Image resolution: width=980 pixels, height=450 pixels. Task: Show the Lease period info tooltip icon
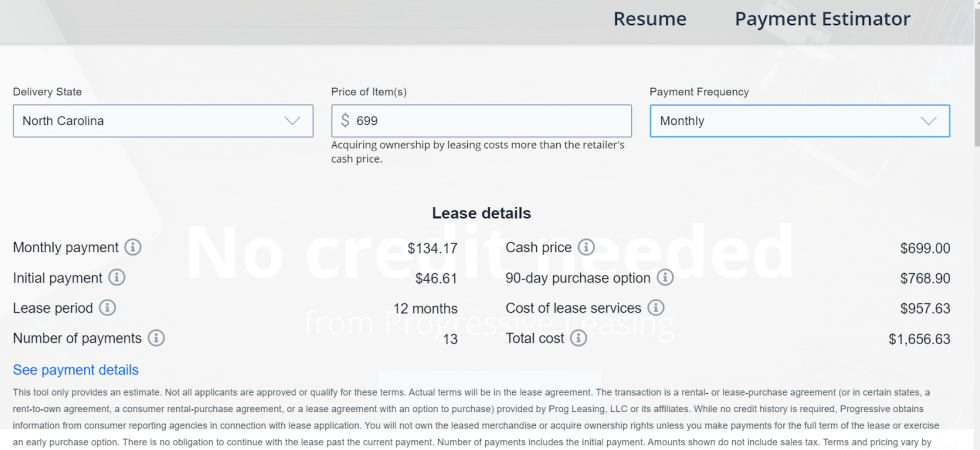tap(108, 308)
